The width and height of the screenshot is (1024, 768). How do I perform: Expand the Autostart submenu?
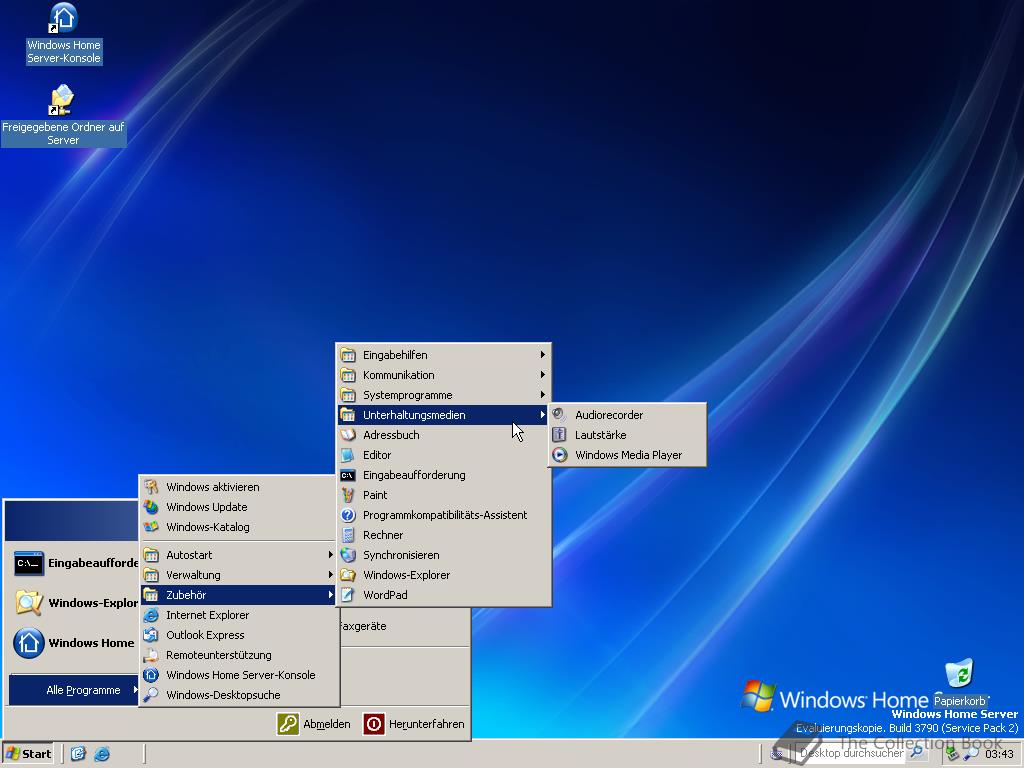pyautogui.click(x=238, y=555)
